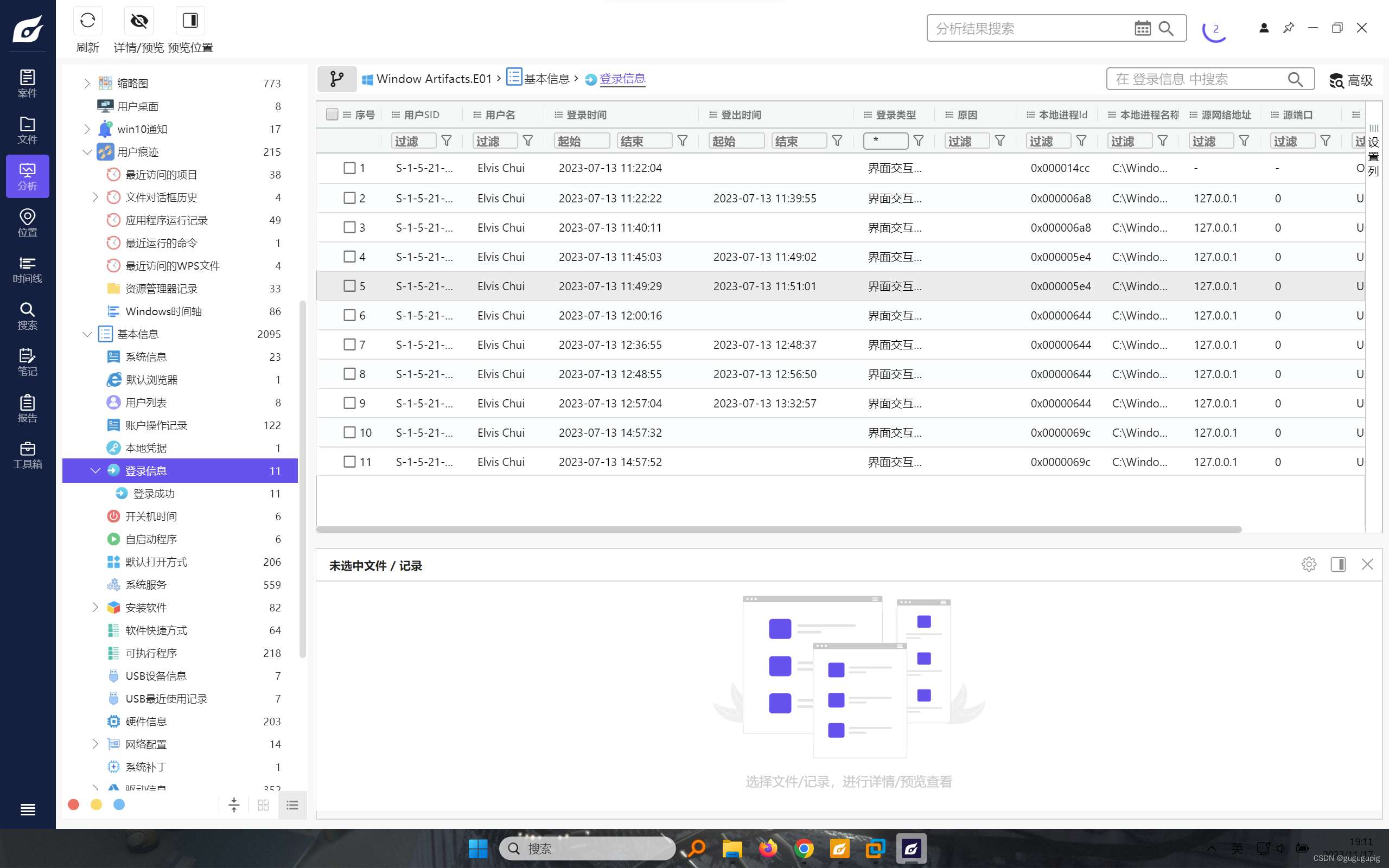Click the branch tree icon beside the breadcrumb
Screen dimensions: 1389x868
pyautogui.click(x=337, y=79)
